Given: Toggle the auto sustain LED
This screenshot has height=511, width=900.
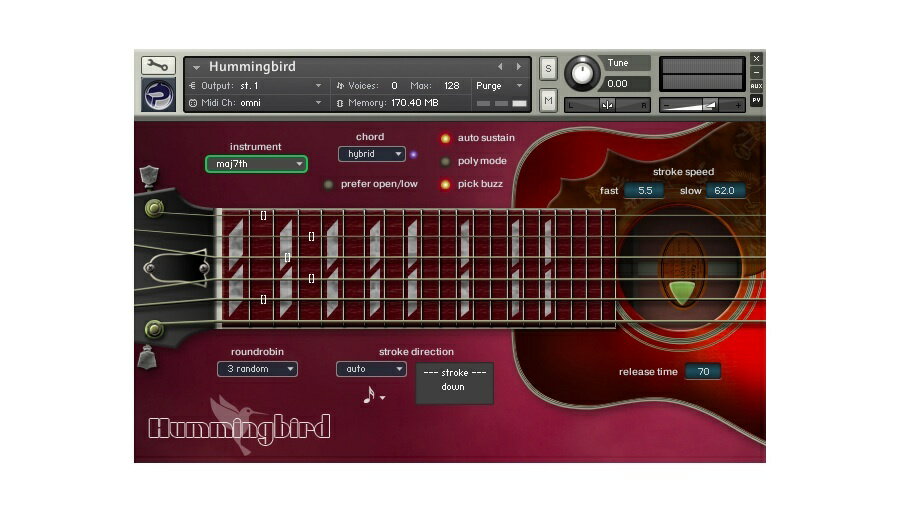Looking at the screenshot, I should point(446,138).
